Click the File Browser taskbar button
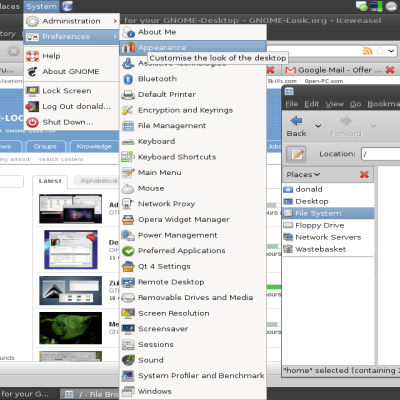 pos(89,394)
